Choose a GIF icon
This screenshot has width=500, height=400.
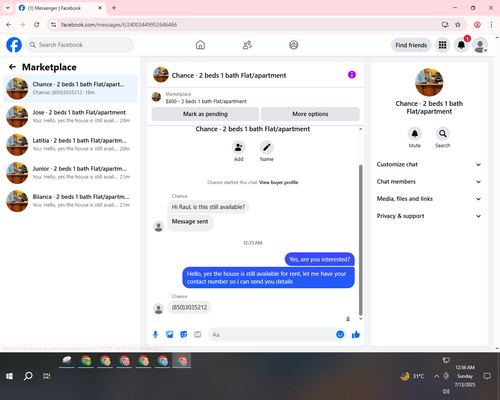click(198, 334)
